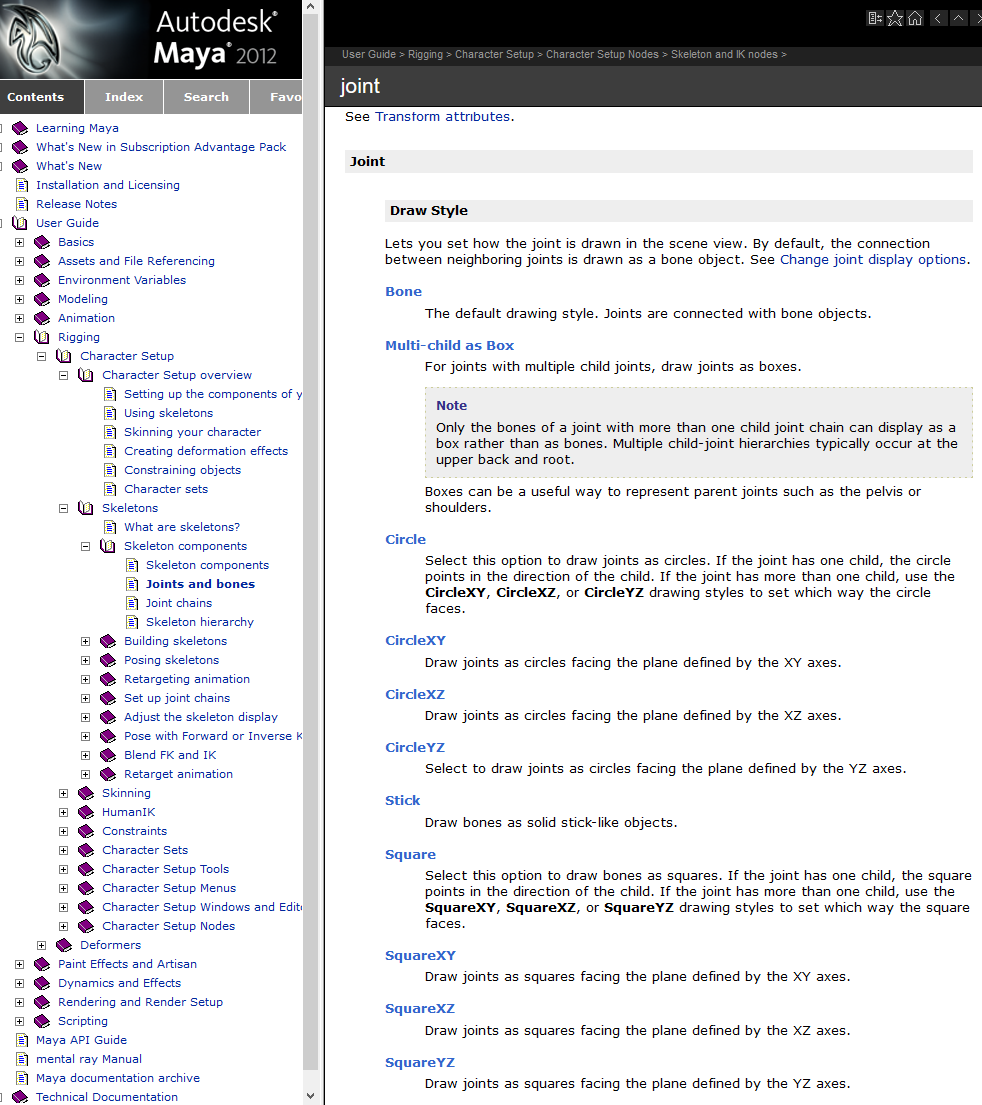Collapse the Character Setup overview node

click(x=63, y=375)
